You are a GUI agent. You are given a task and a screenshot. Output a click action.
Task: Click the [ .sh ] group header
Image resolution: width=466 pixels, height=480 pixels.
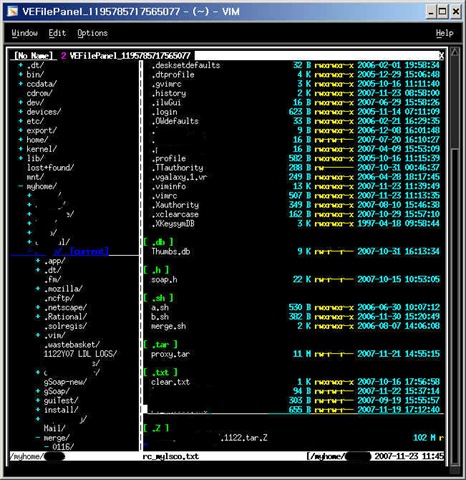coord(158,298)
